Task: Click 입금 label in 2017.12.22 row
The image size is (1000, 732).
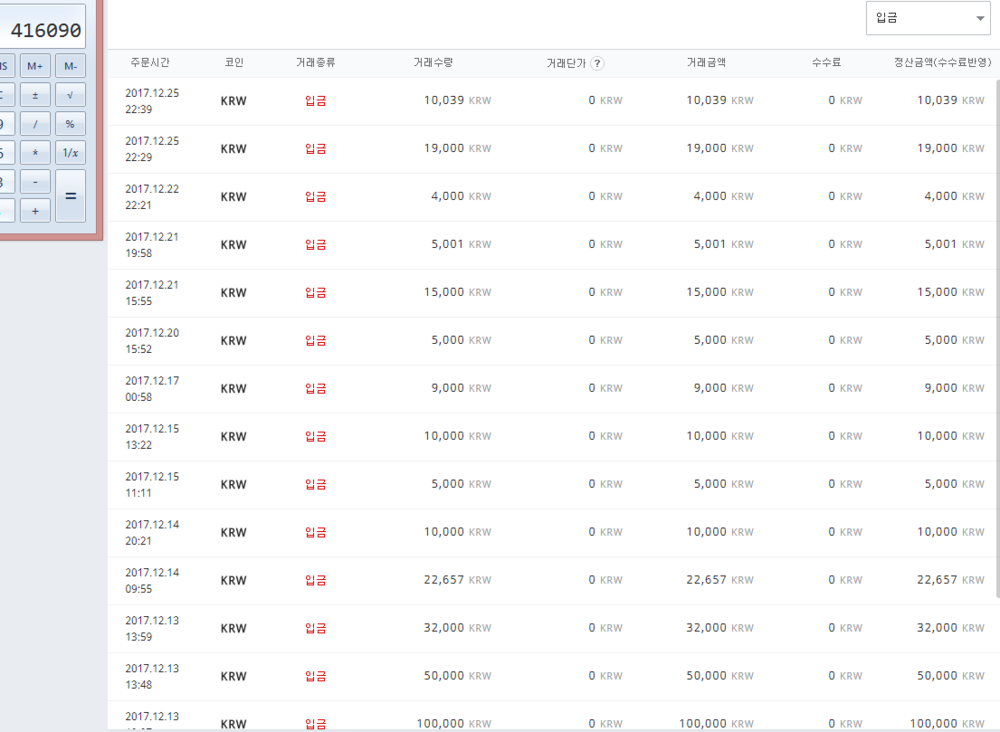Action: [x=315, y=197]
